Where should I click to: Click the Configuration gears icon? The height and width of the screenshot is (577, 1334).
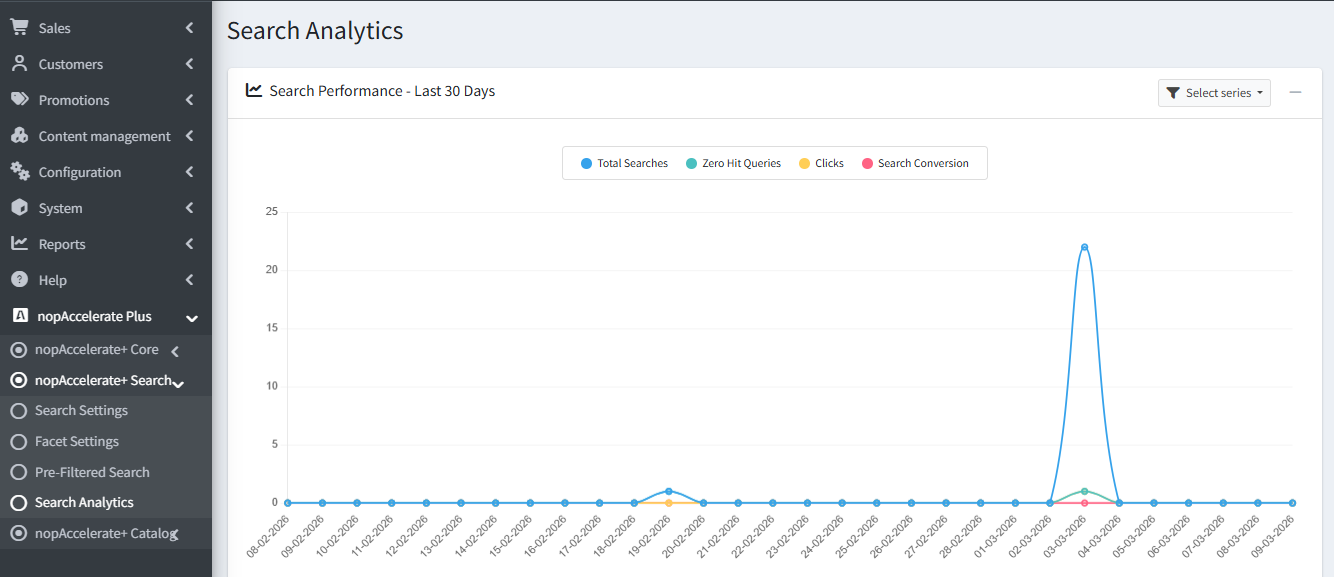click(19, 172)
